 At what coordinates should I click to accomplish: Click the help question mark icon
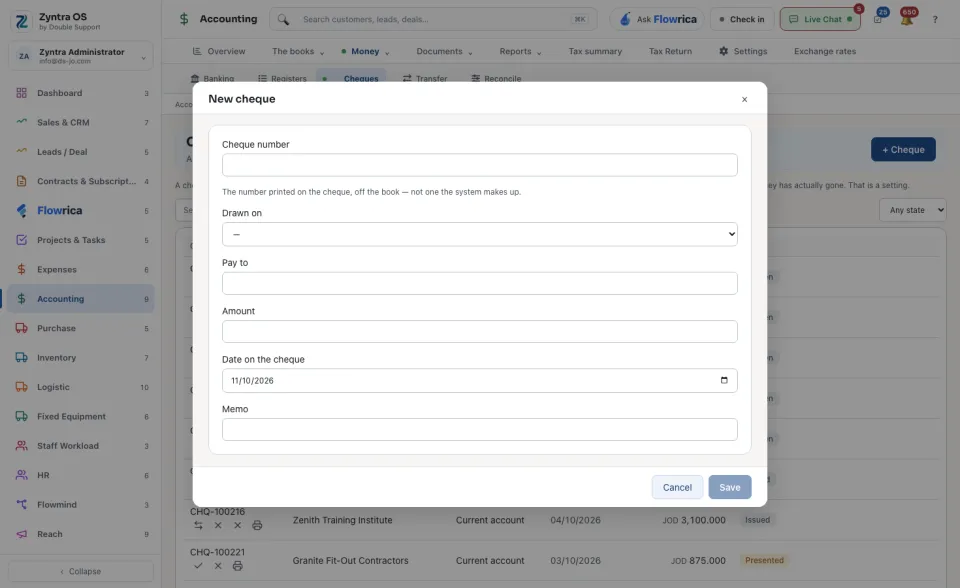[x=935, y=20]
